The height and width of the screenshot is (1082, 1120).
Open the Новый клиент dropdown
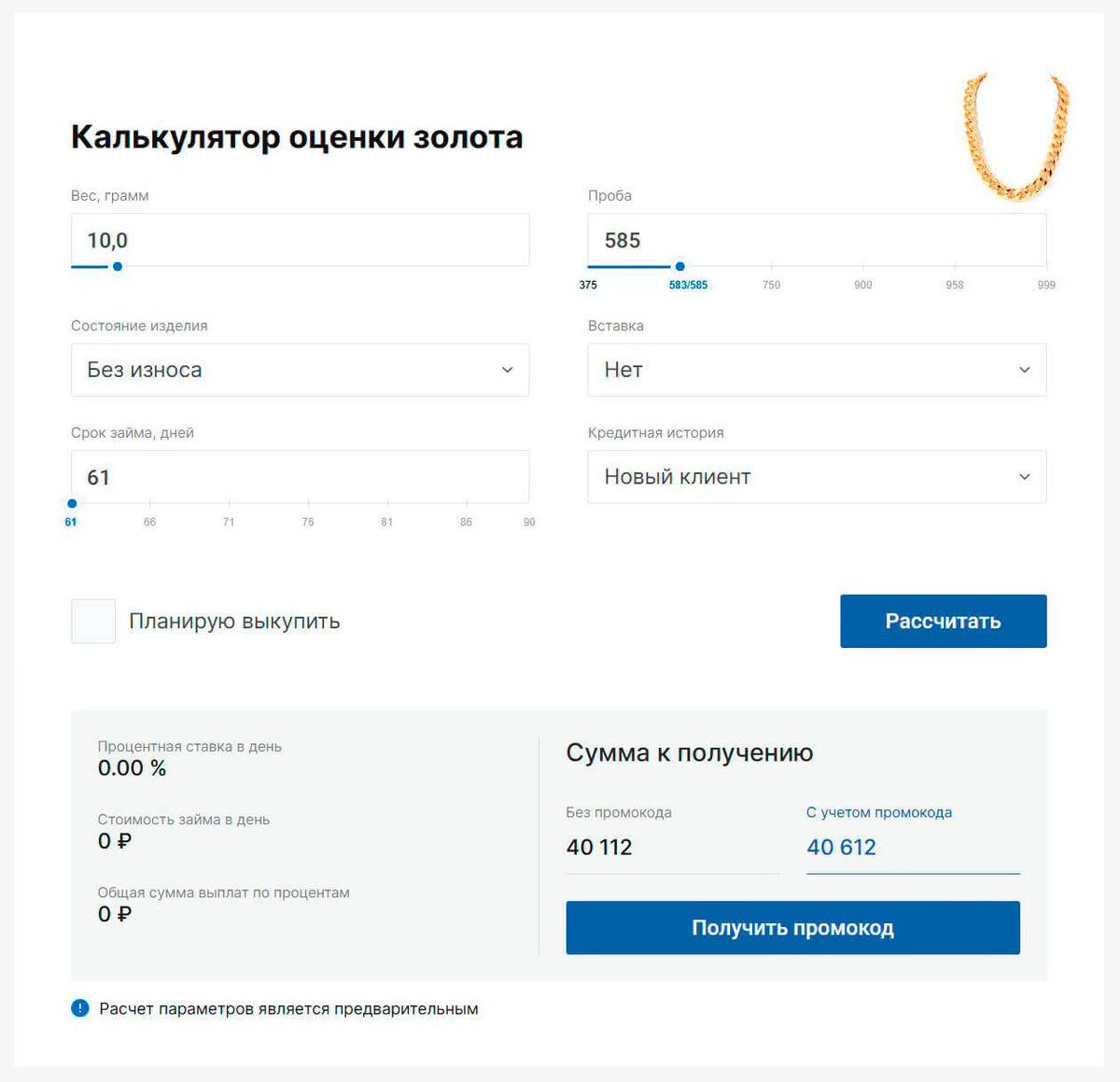point(817,477)
